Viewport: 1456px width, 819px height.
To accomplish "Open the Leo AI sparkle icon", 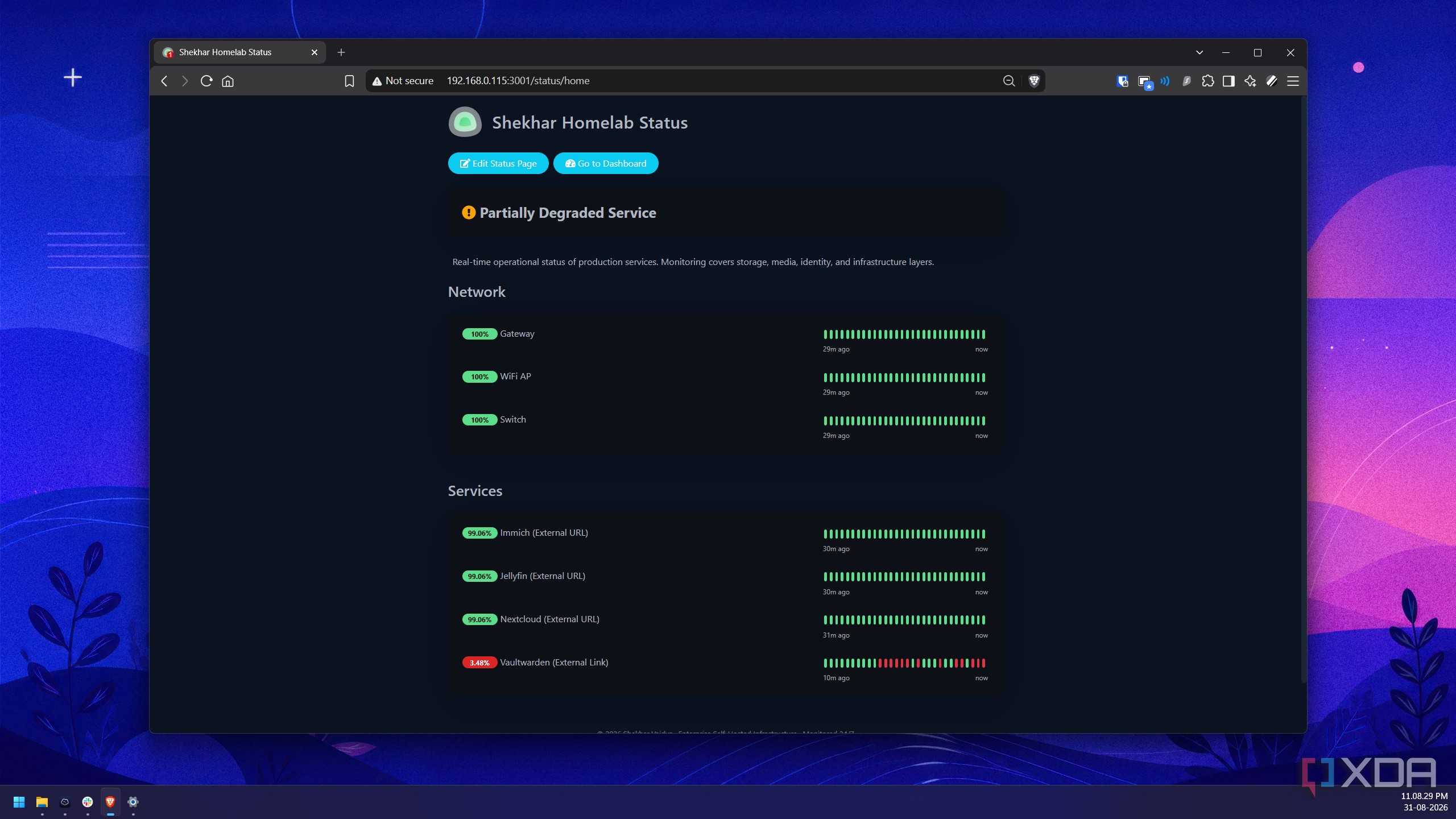I will point(1250,81).
